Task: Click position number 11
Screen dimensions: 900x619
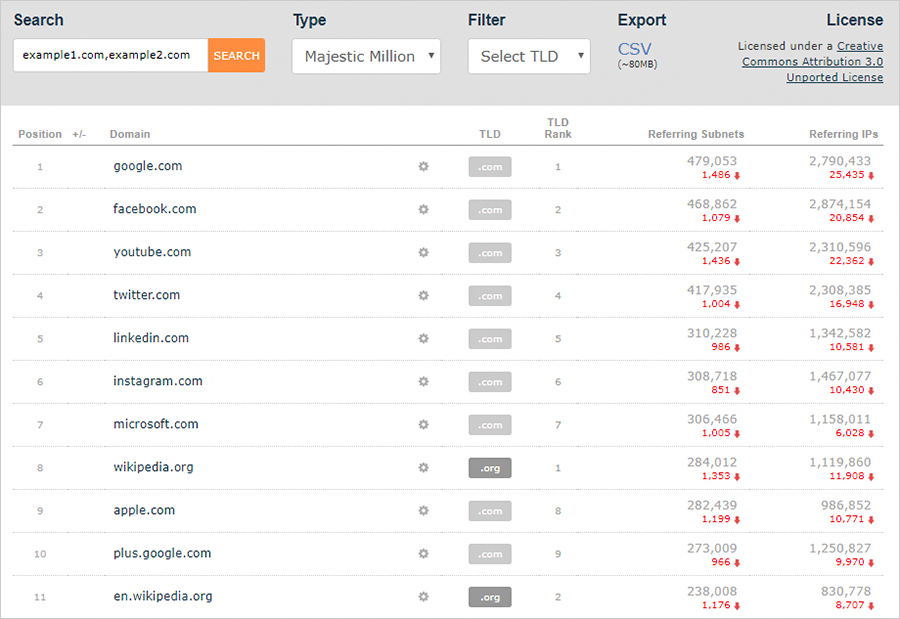Action: click(x=40, y=597)
